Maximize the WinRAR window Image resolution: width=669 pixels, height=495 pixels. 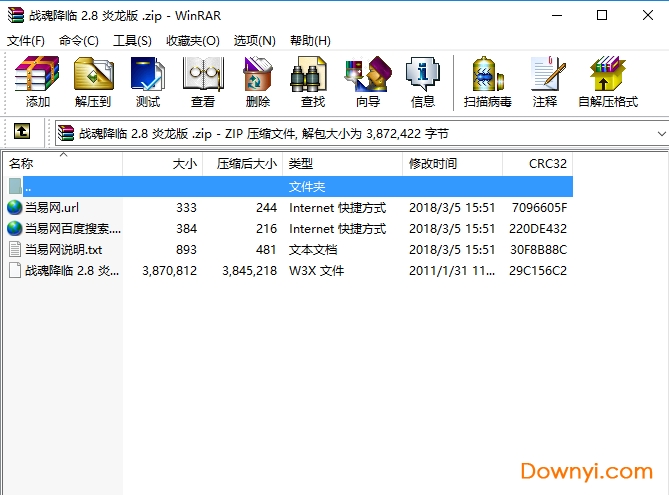pos(602,15)
